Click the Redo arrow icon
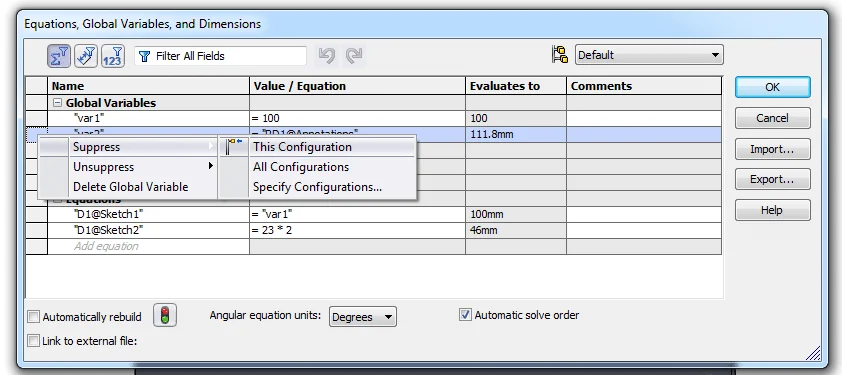This screenshot has height=375, width=842. (354, 55)
